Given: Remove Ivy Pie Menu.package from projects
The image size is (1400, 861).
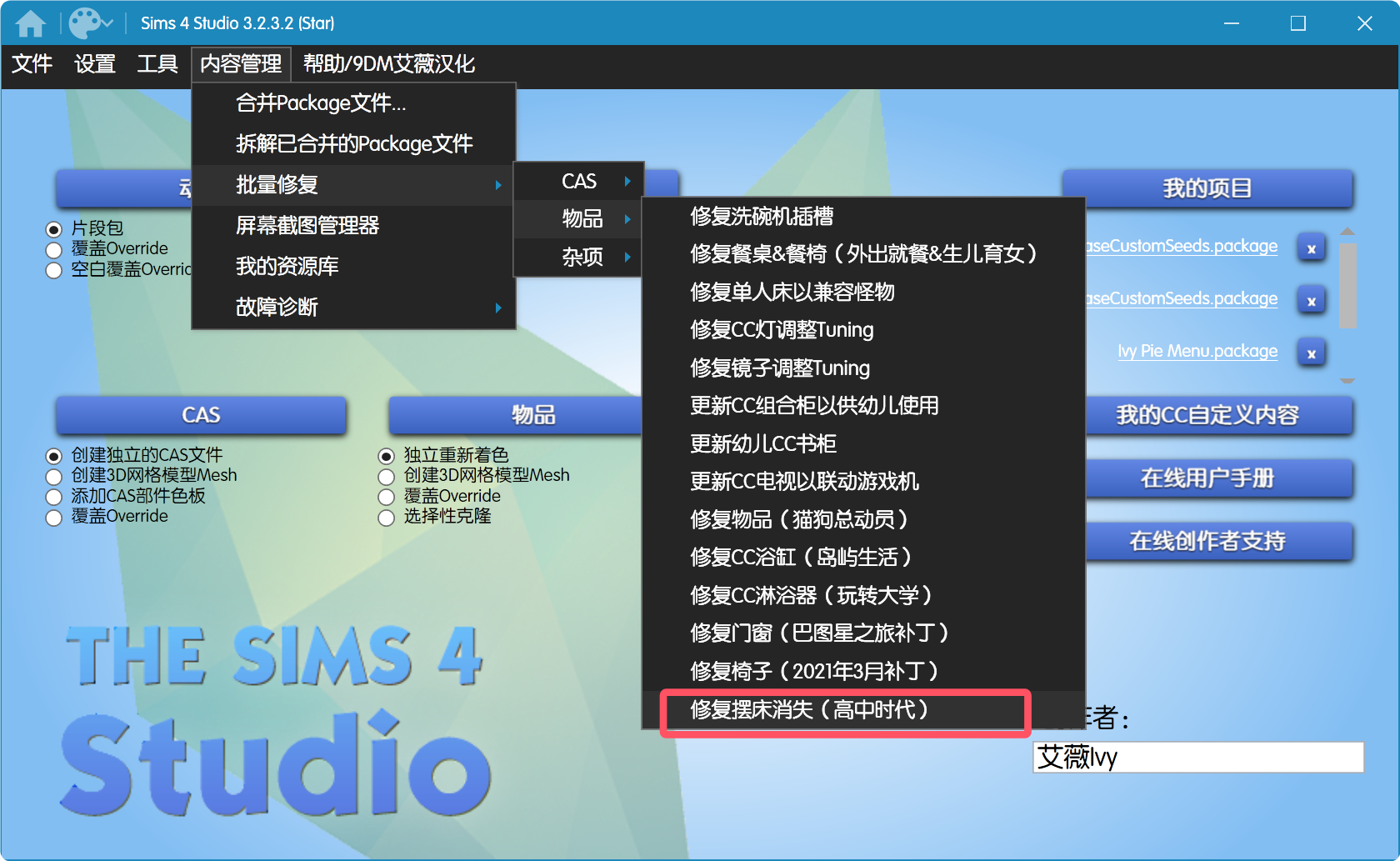Looking at the screenshot, I should 1312,353.
